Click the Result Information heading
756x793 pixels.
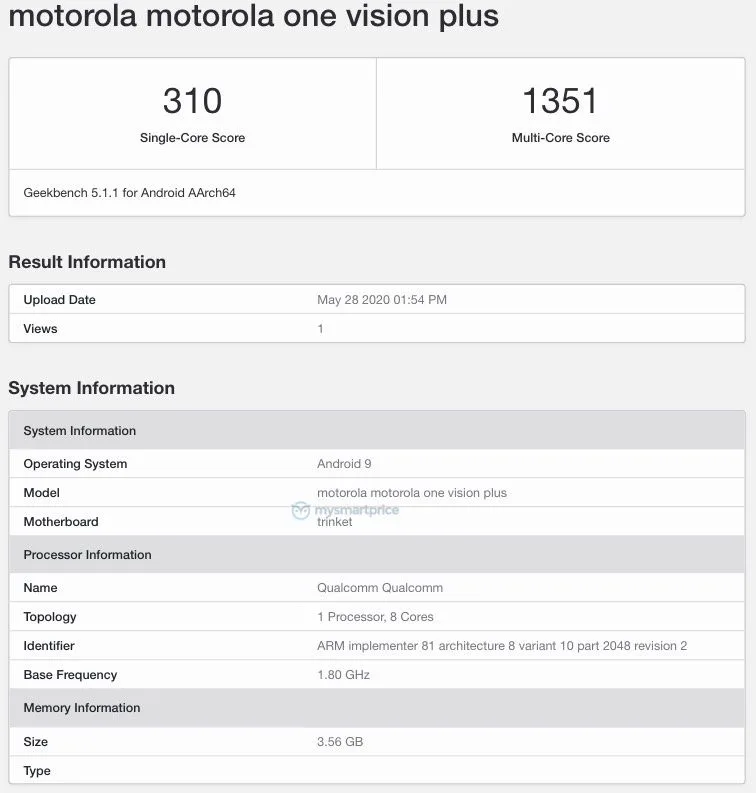point(87,262)
